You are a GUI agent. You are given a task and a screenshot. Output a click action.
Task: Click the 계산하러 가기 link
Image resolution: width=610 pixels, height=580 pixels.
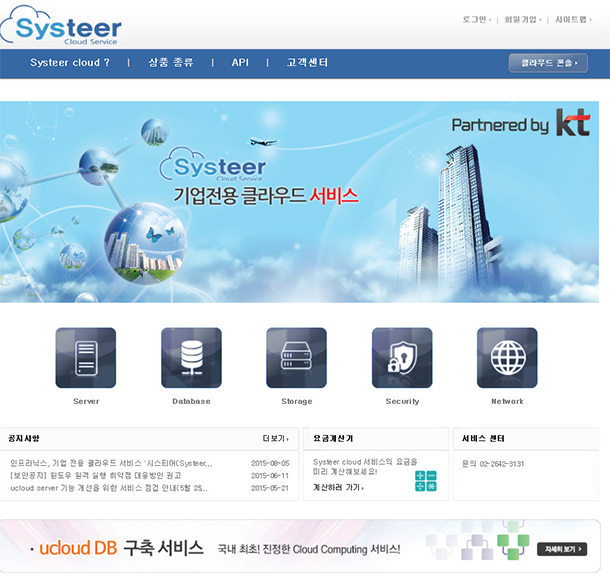[338, 488]
